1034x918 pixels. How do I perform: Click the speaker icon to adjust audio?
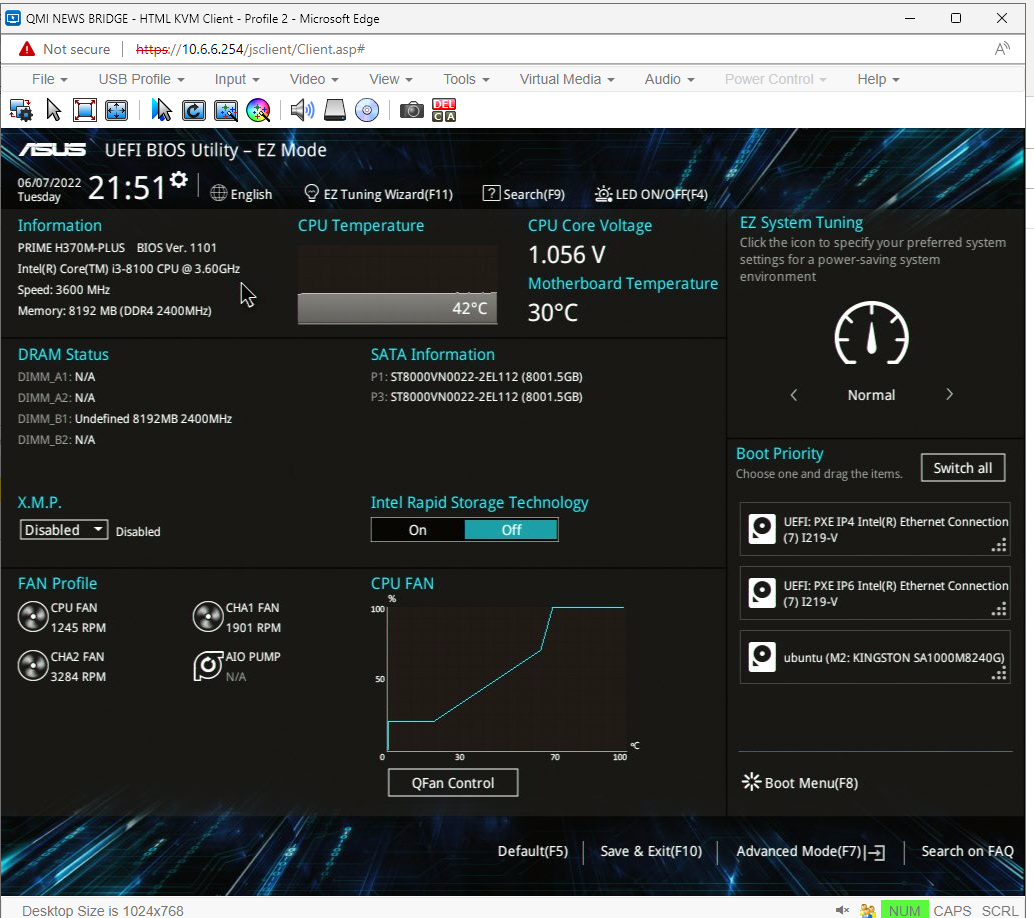pyautogui.click(x=301, y=110)
